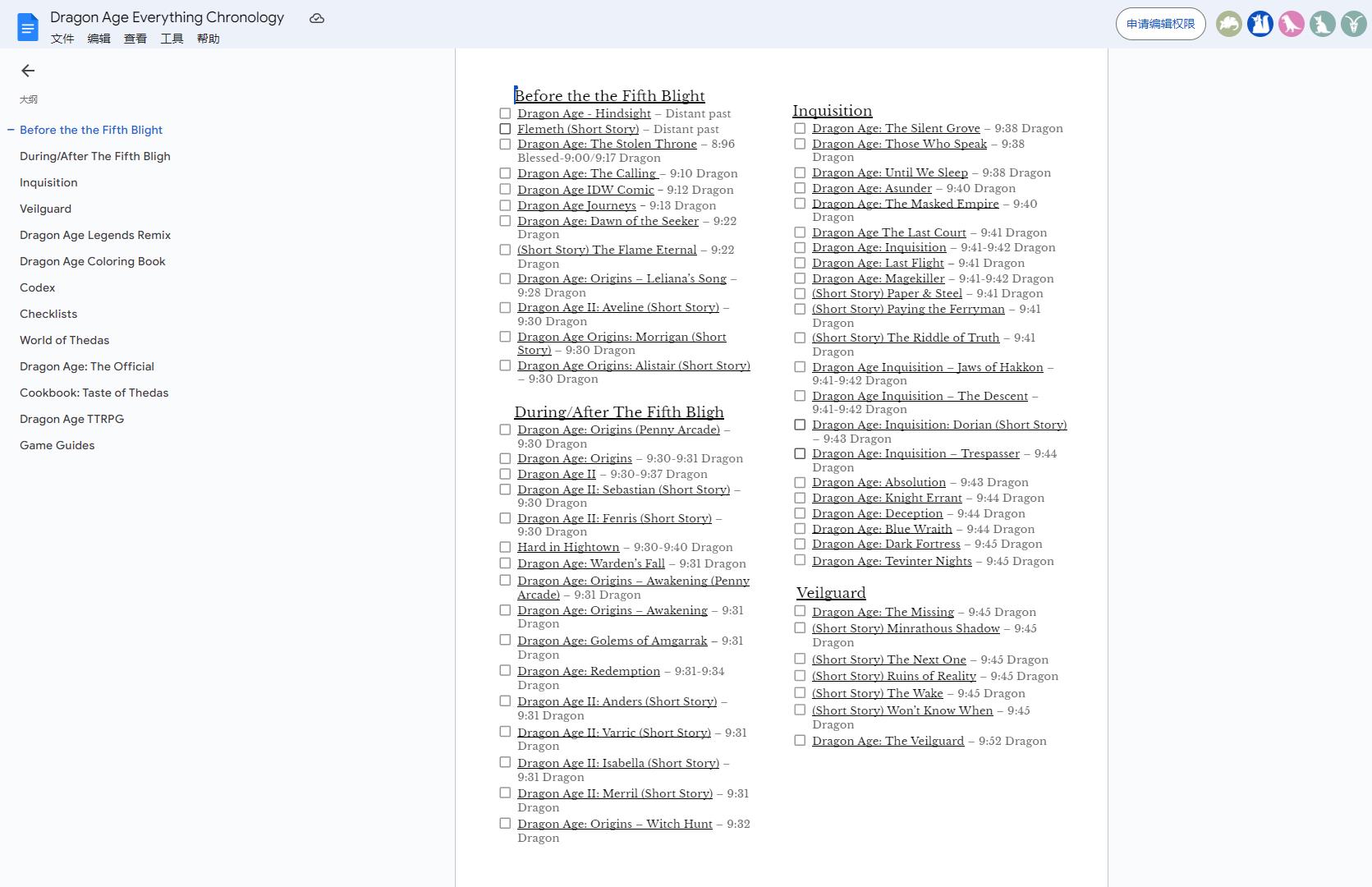Image resolution: width=1372 pixels, height=887 pixels.
Task: Open the (Short Story) Minrathous Shadow link
Action: 906,628
